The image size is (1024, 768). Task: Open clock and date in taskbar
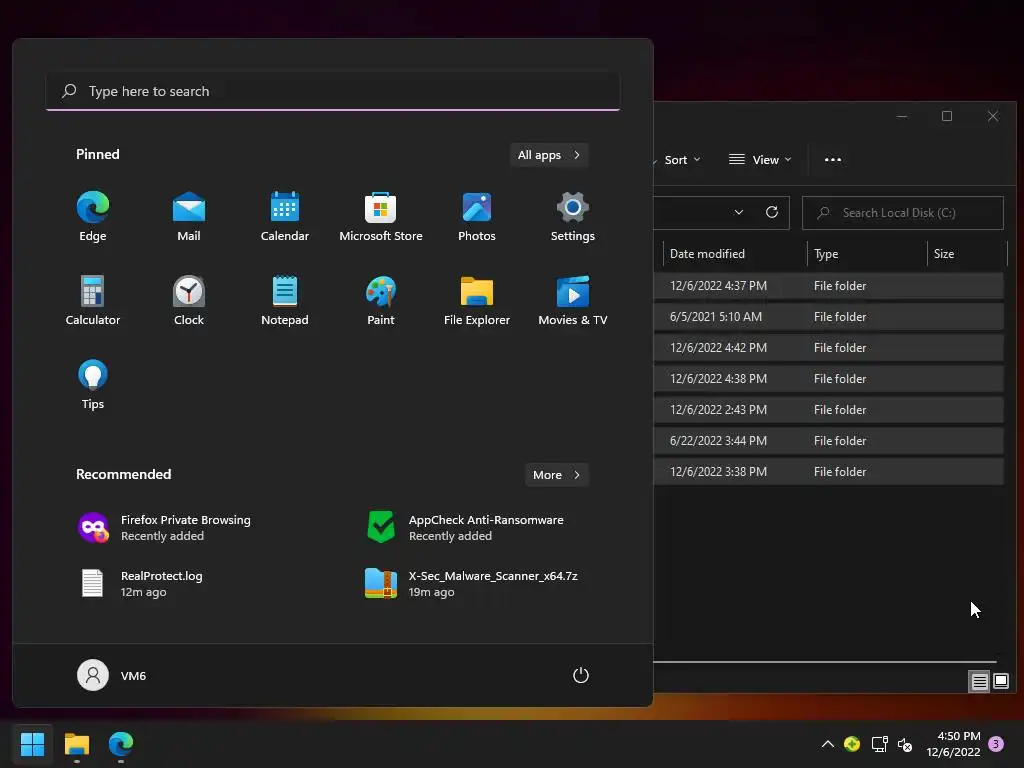pos(953,744)
